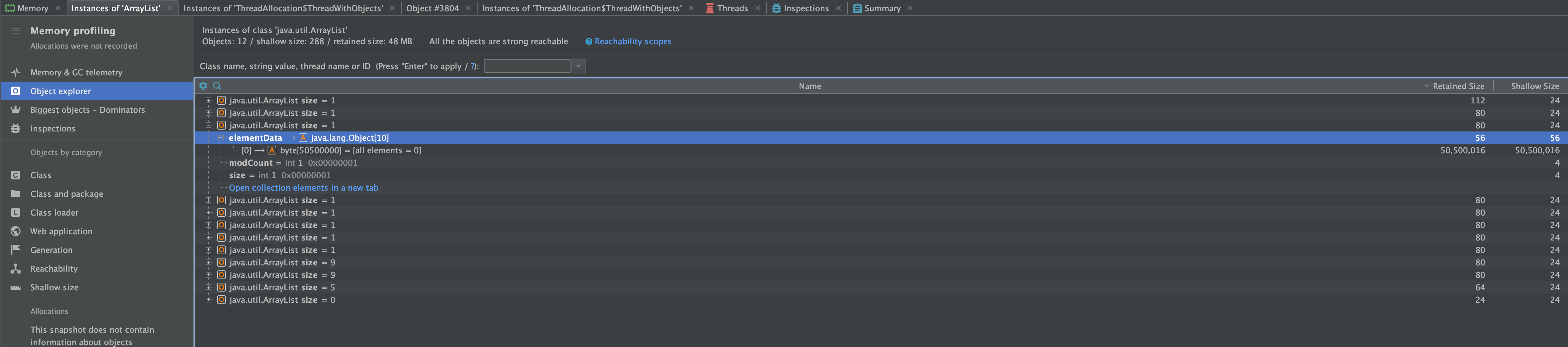This screenshot has height=347, width=1568.
Task: Open the filter history dropdown arrow
Action: 578,66
